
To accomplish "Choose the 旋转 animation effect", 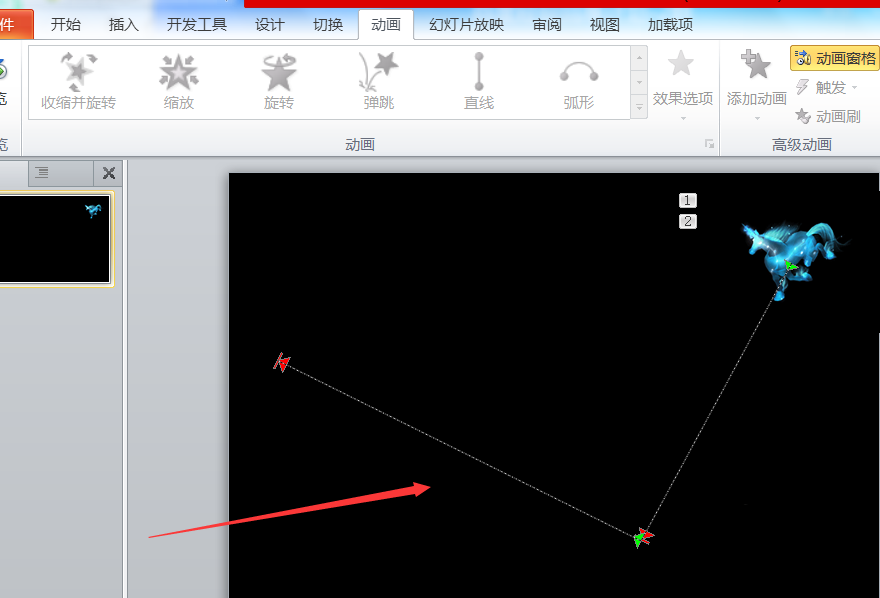I will pos(278,81).
